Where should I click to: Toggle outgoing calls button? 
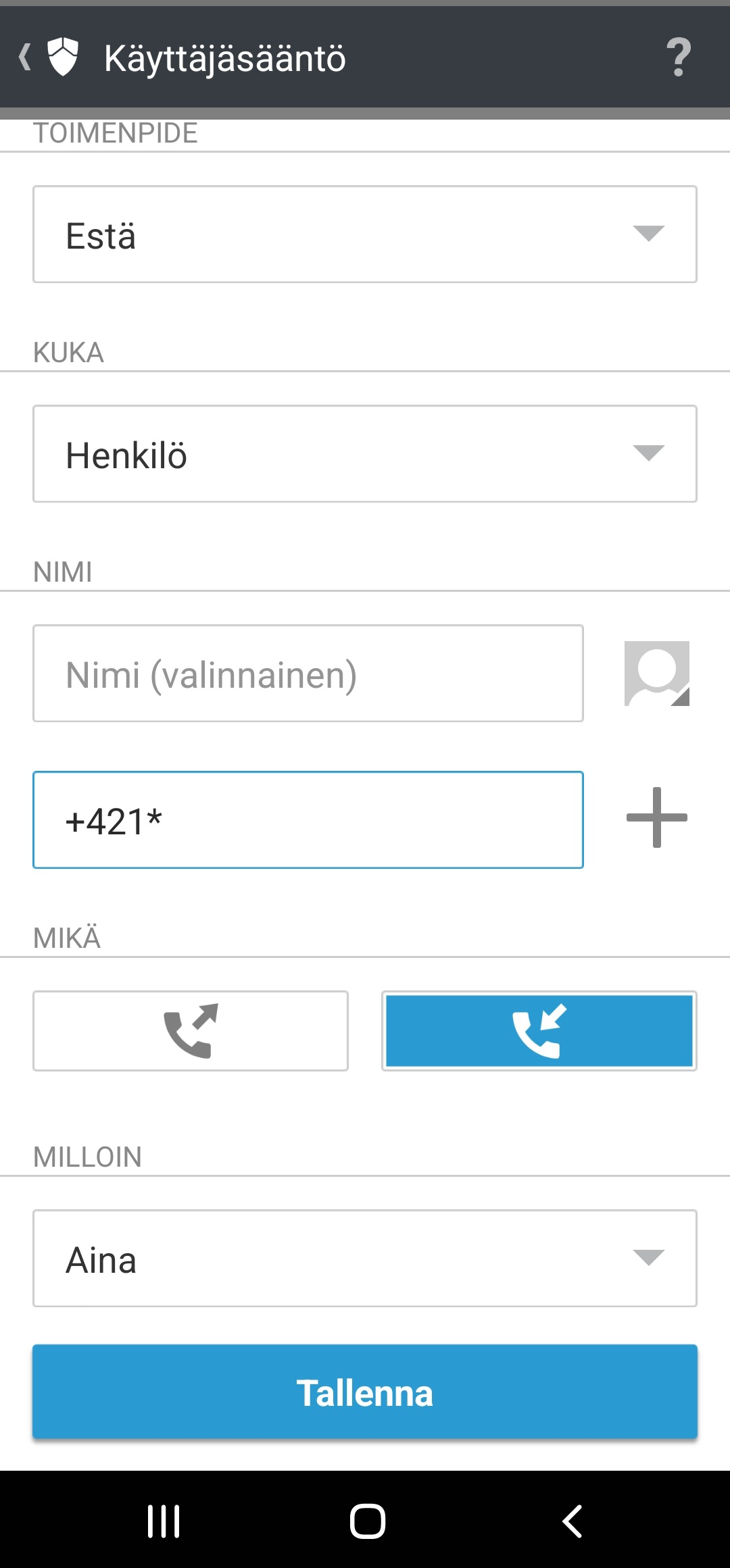pyautogui.click(x=191, y=1031)
